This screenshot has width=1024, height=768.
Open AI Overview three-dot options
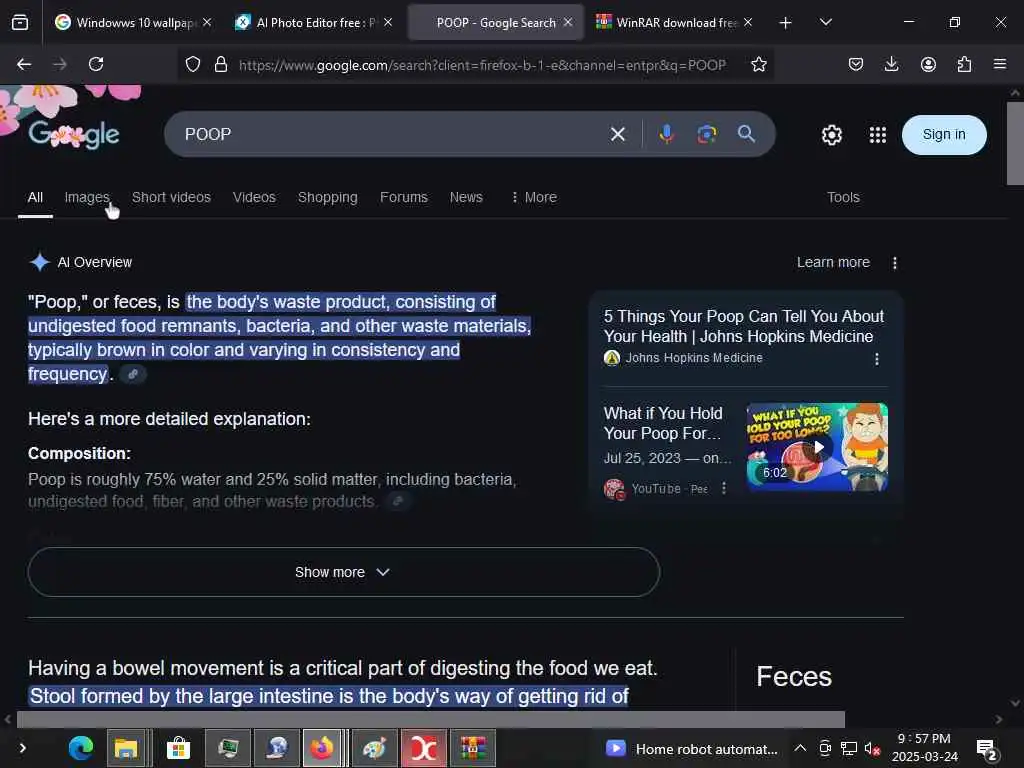click(895, 263)
